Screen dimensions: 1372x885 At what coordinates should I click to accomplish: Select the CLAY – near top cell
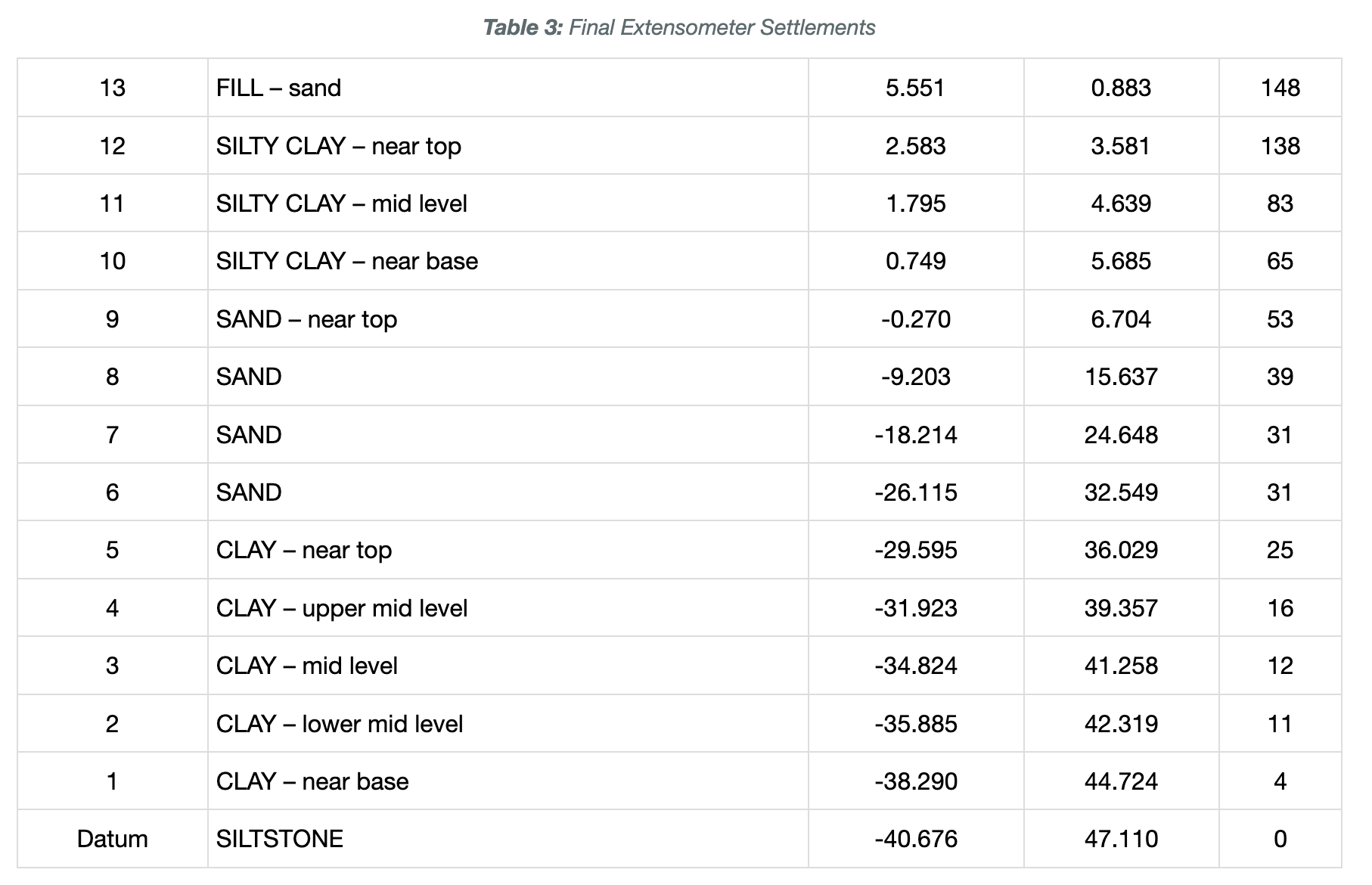(508, 550)
